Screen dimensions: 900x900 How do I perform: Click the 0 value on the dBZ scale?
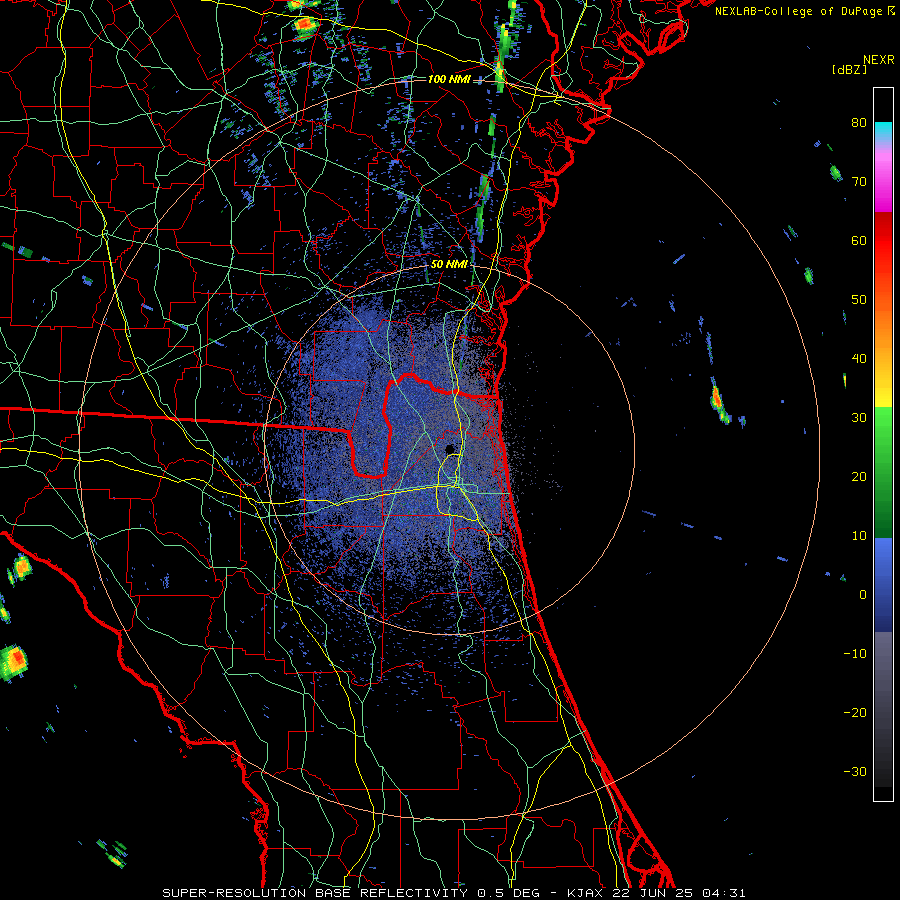[863, 595]
